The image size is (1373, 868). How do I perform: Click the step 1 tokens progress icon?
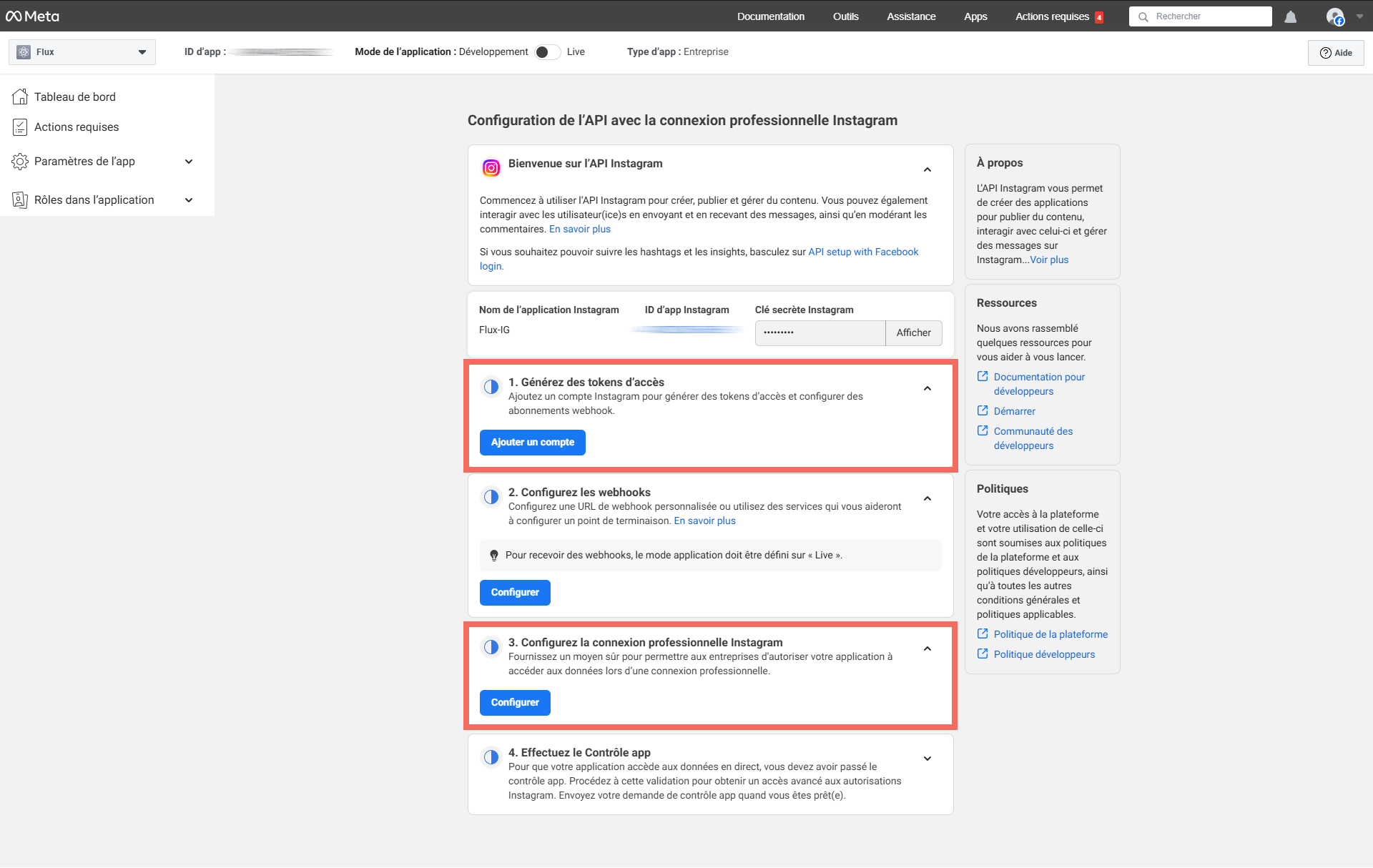[x=491, y=387]
